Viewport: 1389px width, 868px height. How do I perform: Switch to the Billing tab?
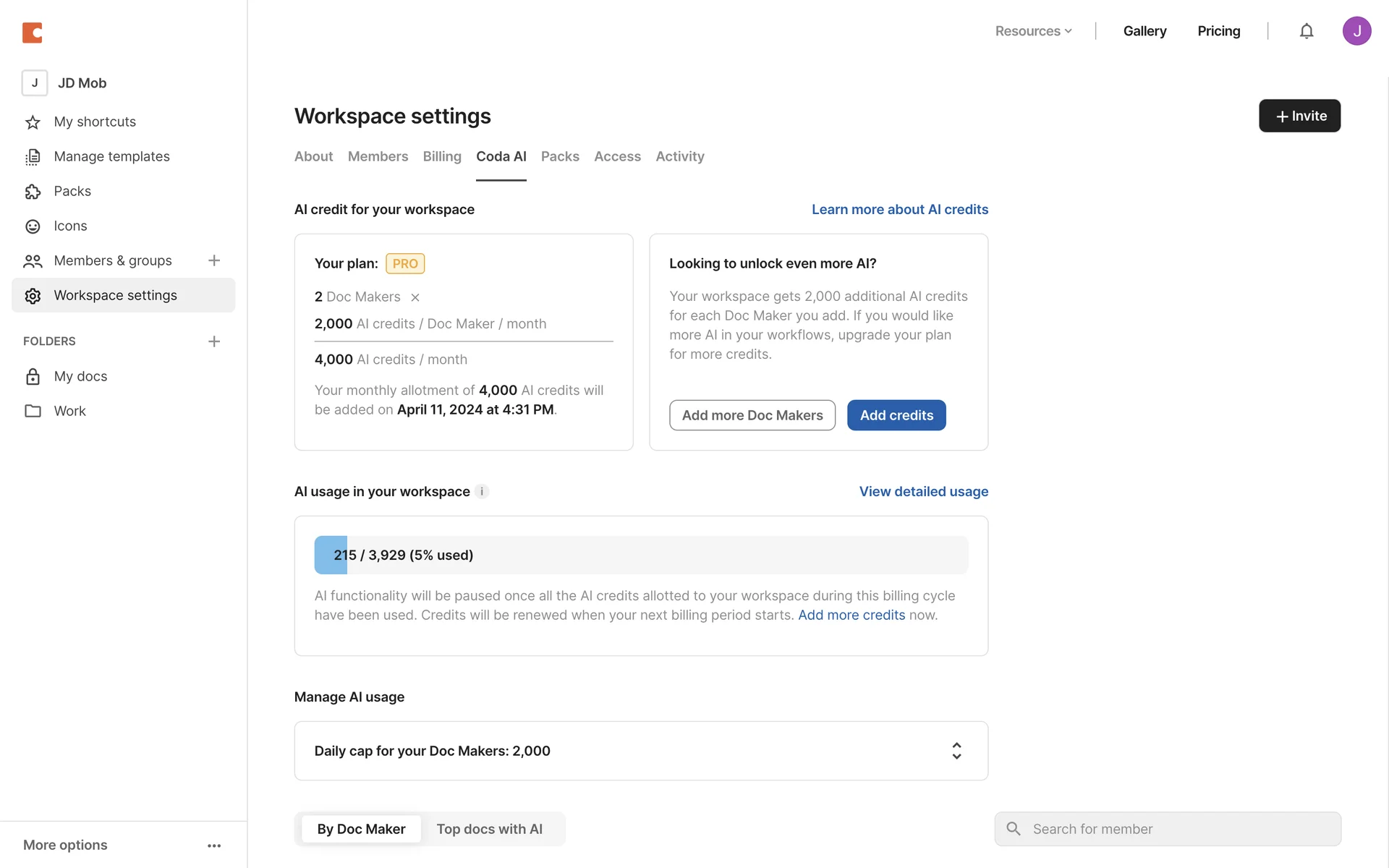tap(442, 156)
